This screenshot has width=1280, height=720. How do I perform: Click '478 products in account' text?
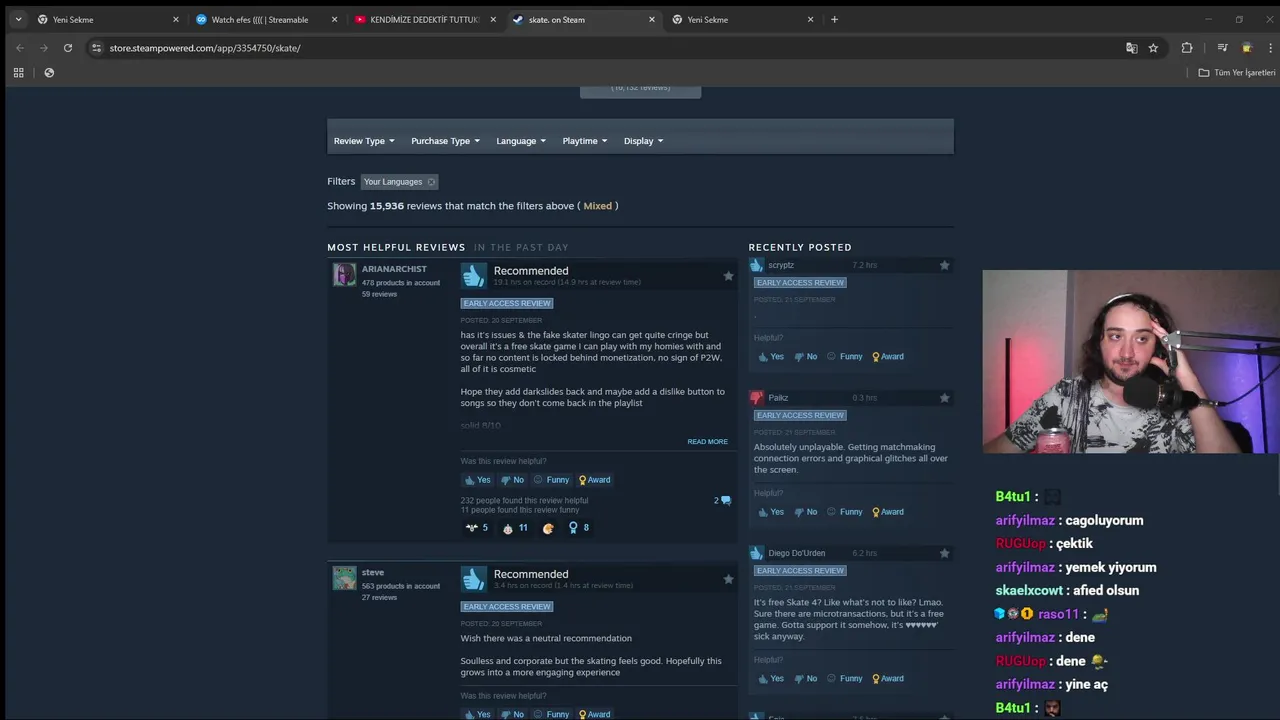[401, 283]
